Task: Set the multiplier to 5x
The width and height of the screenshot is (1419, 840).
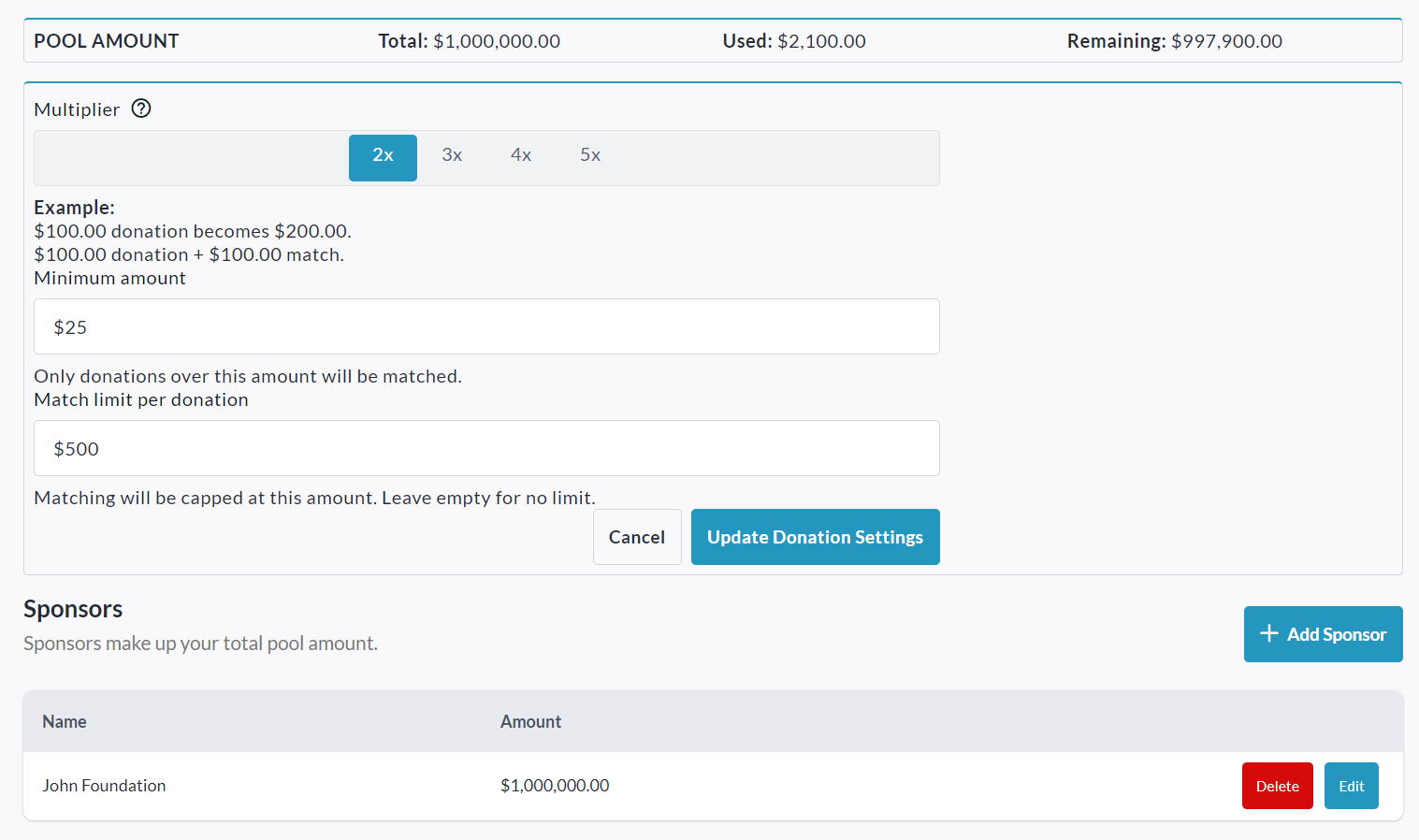Action: coord(590,156)
